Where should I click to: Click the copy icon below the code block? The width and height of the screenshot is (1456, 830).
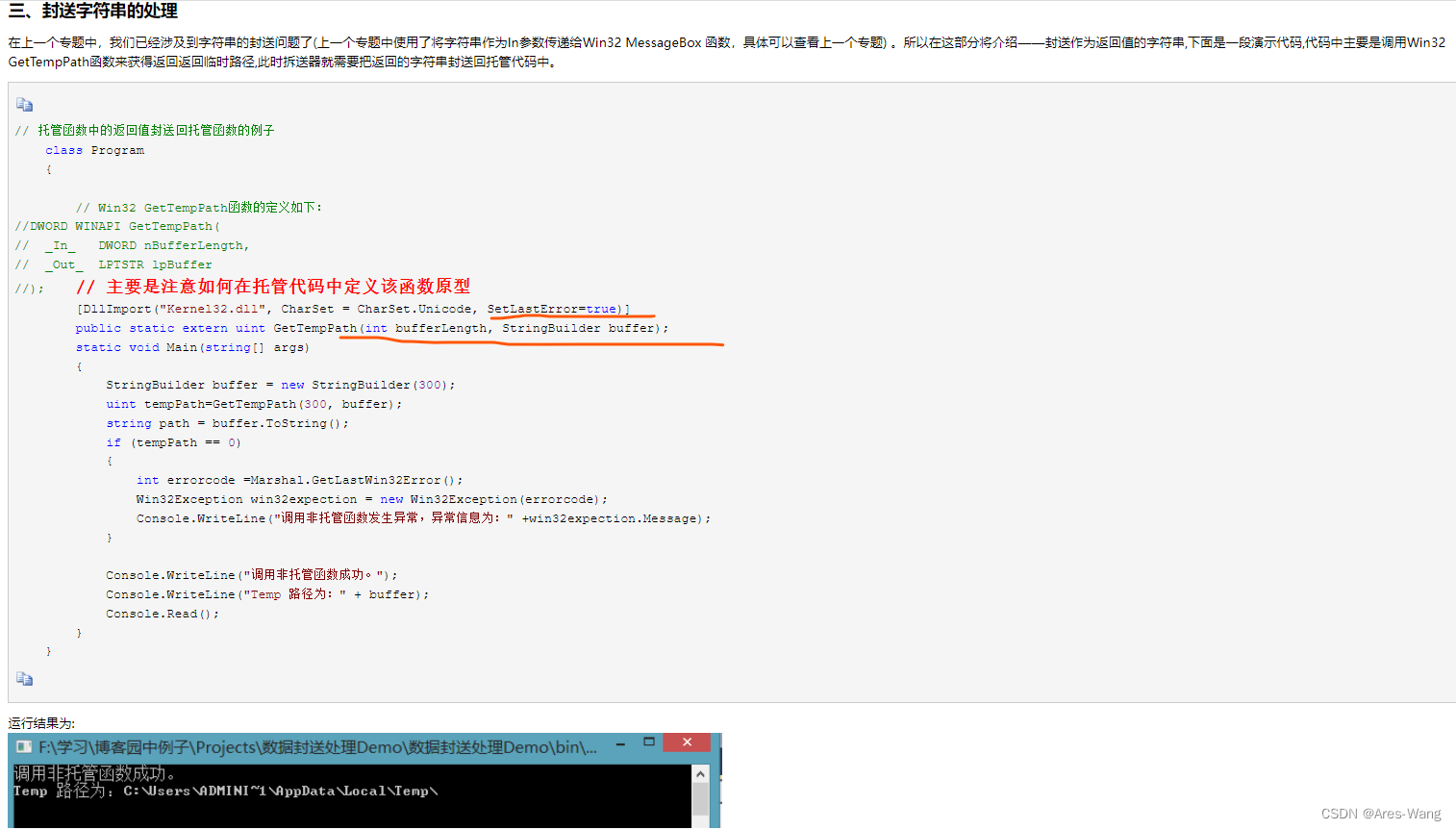(x=24, y=678)
